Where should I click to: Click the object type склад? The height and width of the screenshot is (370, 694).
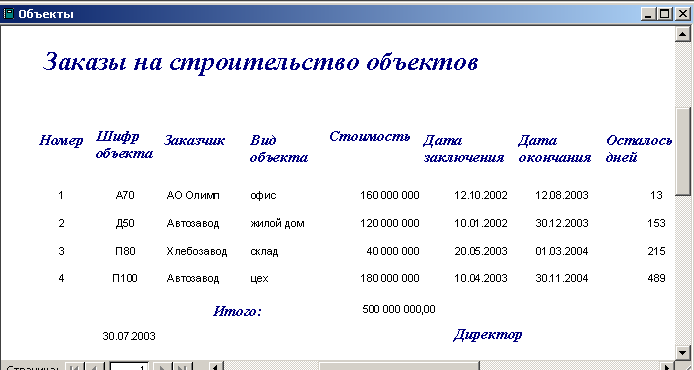tap(264, 252)
